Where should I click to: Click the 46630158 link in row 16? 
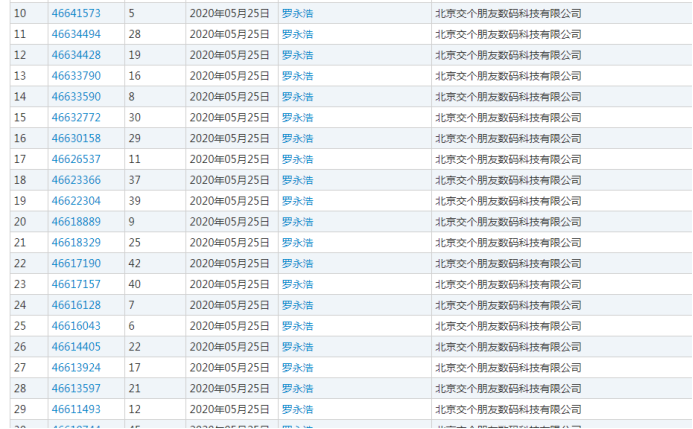[x=76, y=138]
